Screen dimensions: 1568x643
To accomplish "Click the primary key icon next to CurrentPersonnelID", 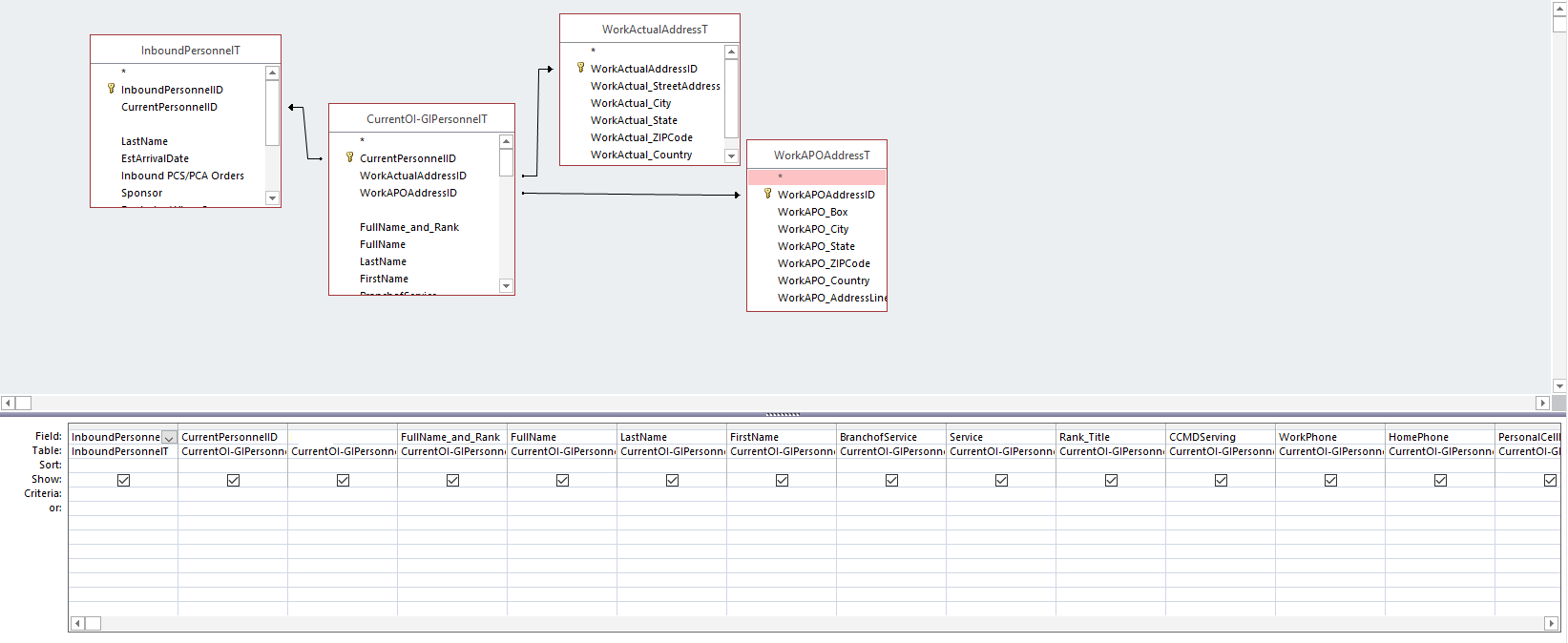I will (x=349, y=157).
